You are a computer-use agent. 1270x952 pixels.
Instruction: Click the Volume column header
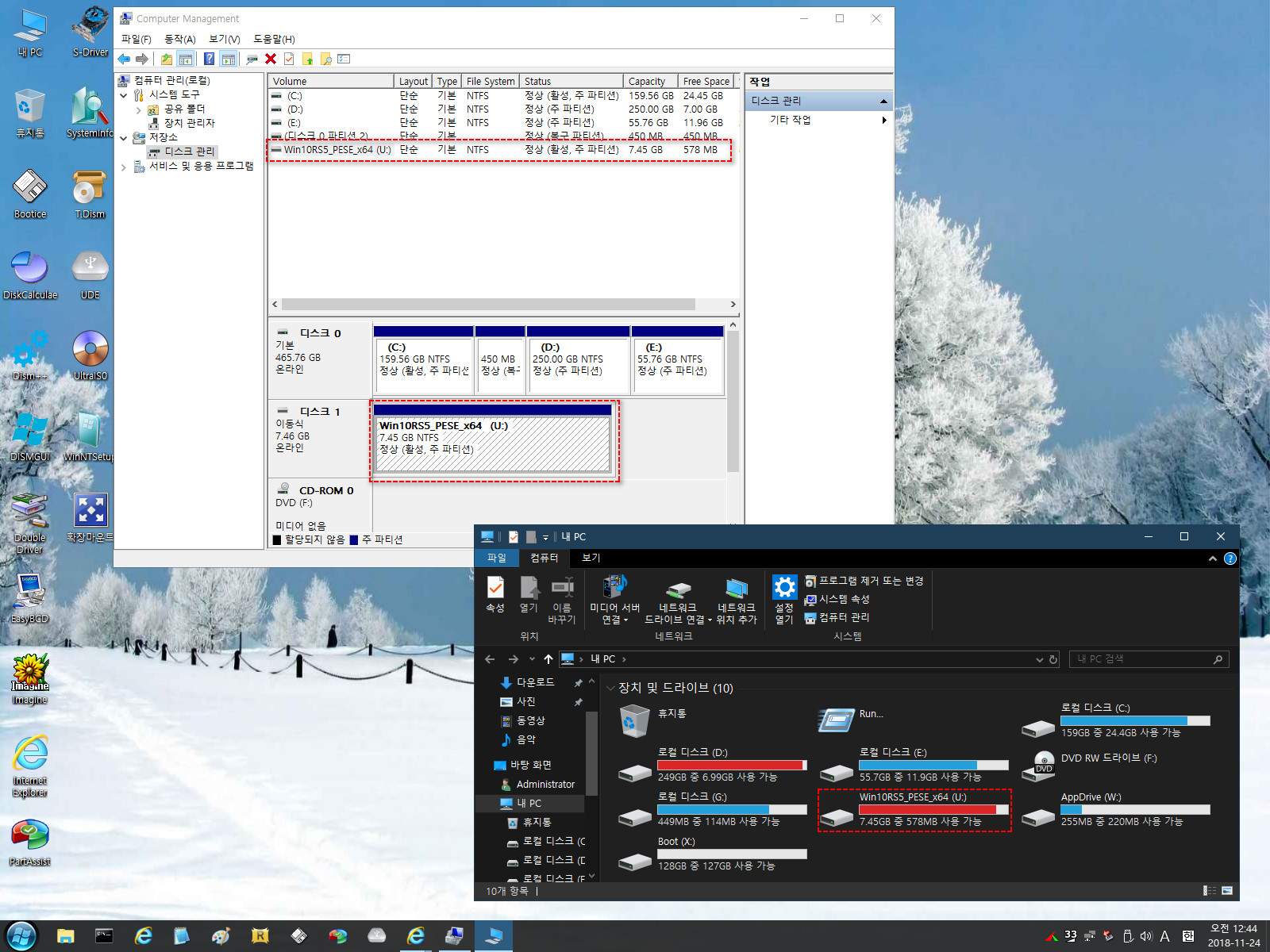332,81
